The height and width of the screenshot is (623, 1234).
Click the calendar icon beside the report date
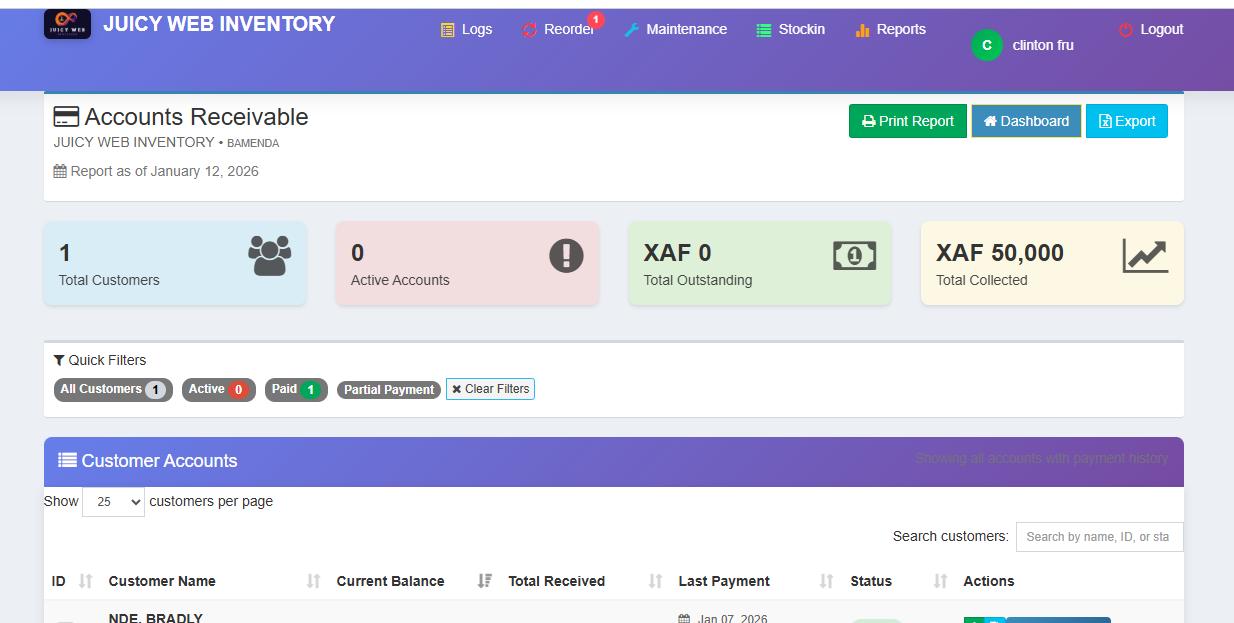coord(59,171)
